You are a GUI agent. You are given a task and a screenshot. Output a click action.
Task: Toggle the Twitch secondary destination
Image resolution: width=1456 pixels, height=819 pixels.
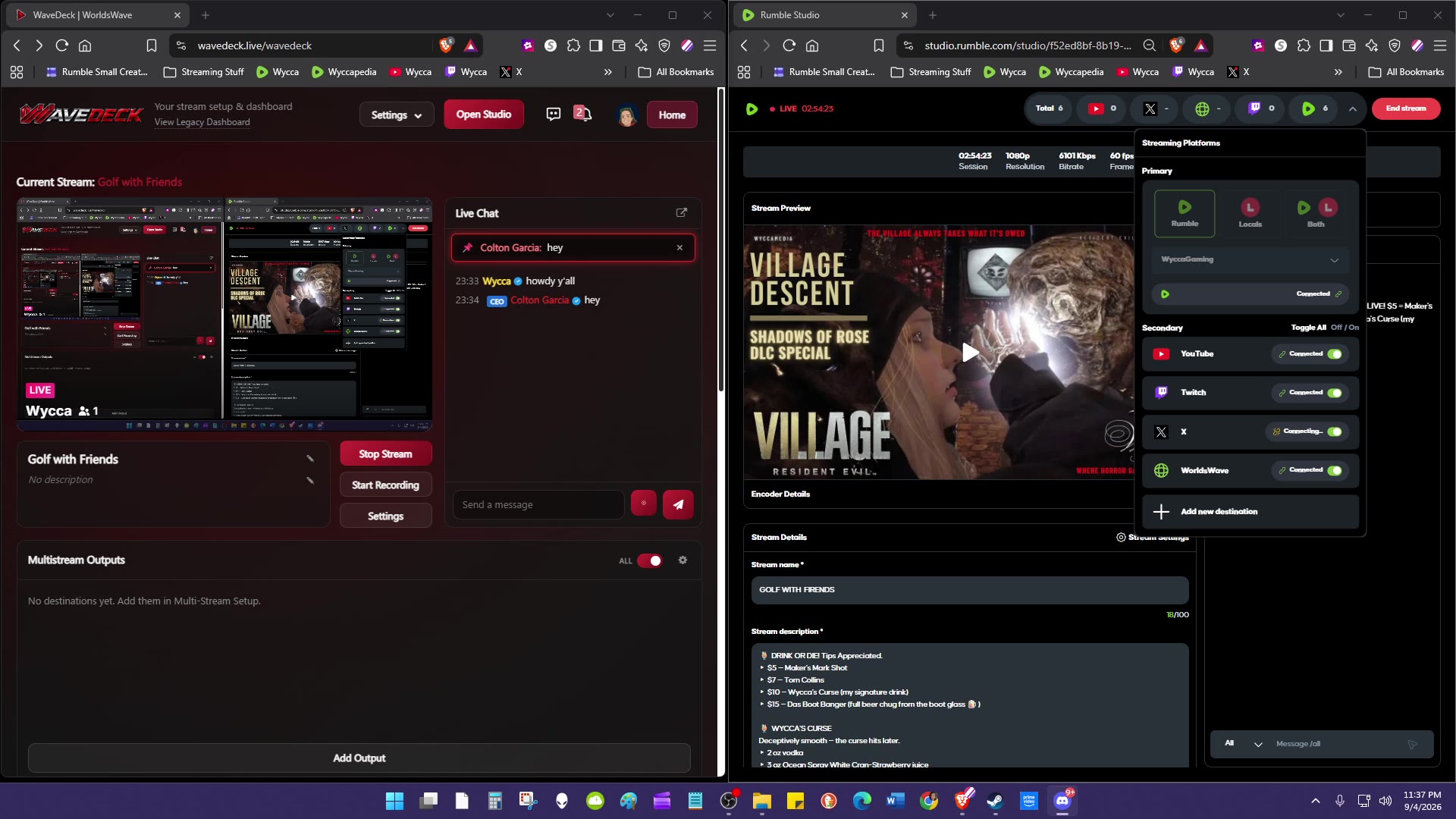(x=1335, y=393)
